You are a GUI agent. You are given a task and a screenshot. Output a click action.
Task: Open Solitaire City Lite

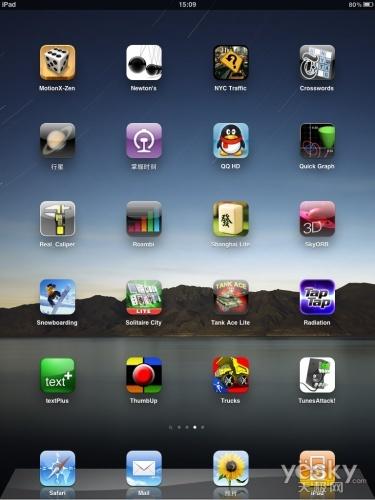coord(144,297)
